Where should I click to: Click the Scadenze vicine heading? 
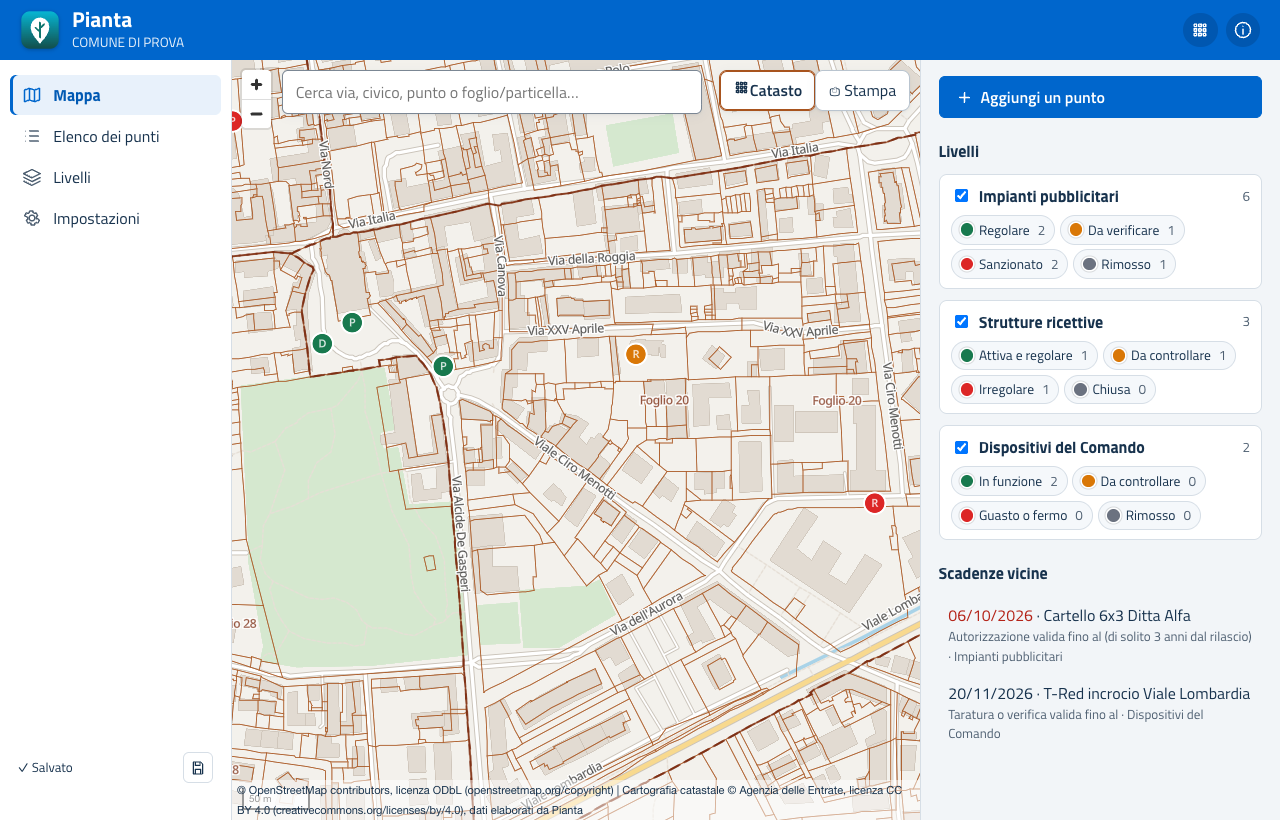tap(993, 573)
